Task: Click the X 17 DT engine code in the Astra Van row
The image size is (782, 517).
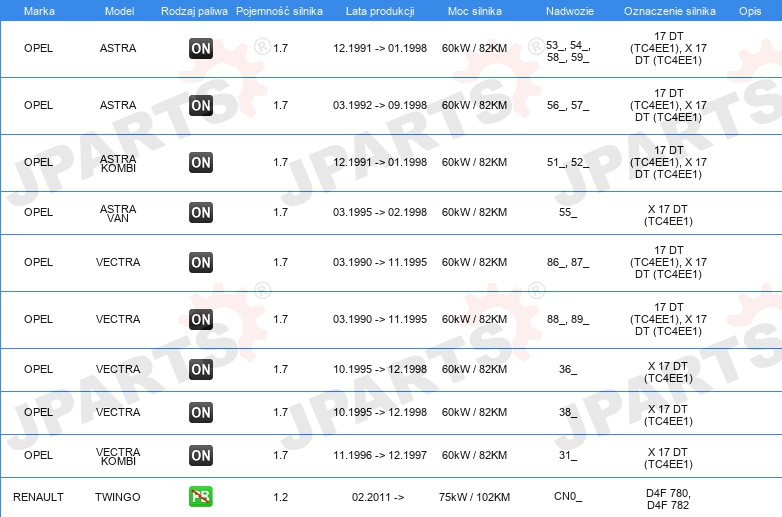Action: tap(668, 215)
